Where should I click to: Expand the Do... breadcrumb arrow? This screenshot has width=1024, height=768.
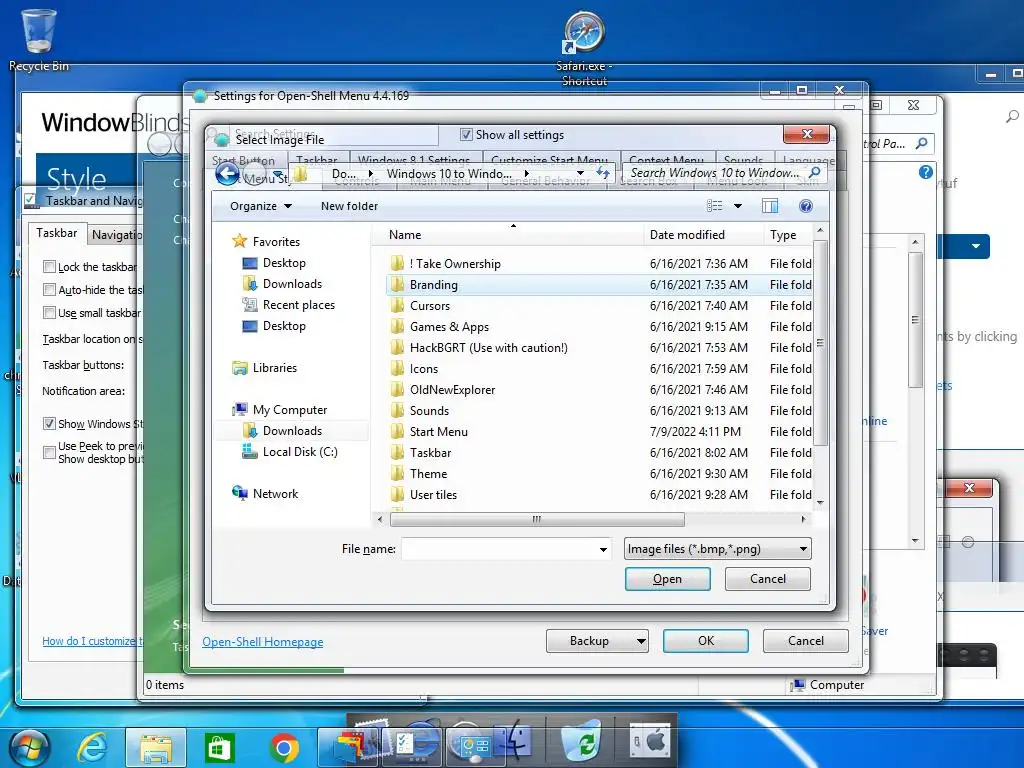(371, 174)
